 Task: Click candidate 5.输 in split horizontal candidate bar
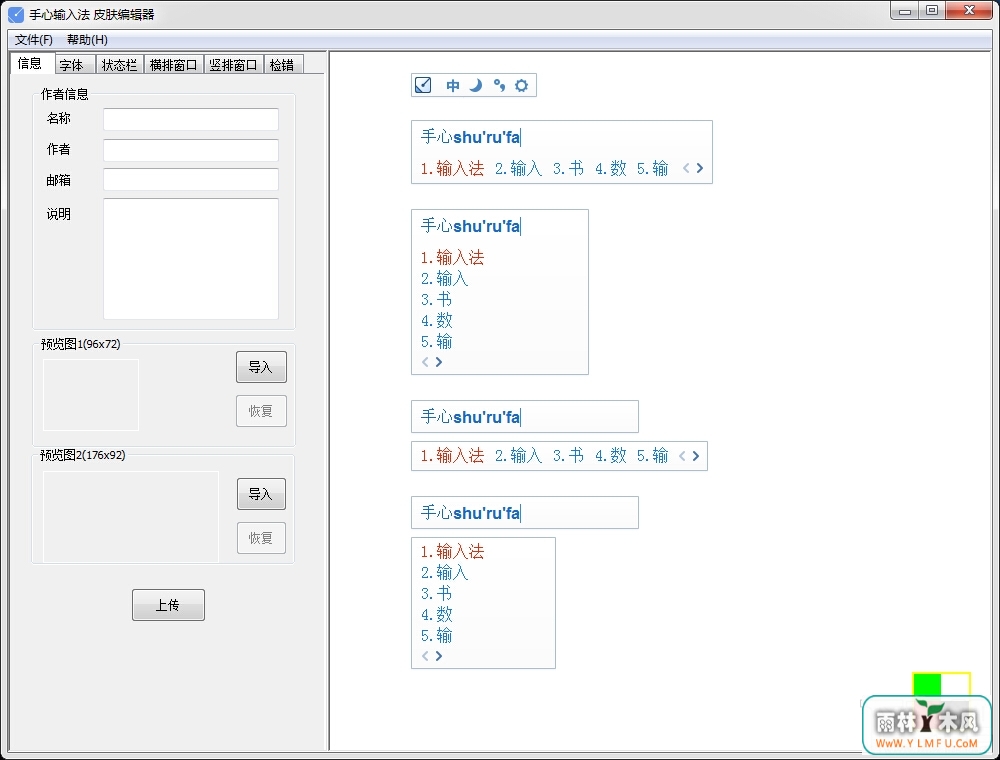[652, 455]
